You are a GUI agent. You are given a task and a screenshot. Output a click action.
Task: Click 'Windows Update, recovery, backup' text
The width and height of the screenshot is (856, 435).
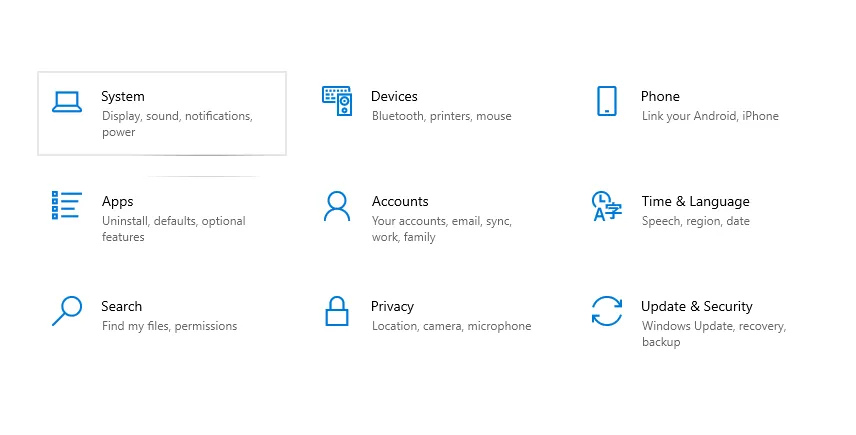tap(714, 333)
